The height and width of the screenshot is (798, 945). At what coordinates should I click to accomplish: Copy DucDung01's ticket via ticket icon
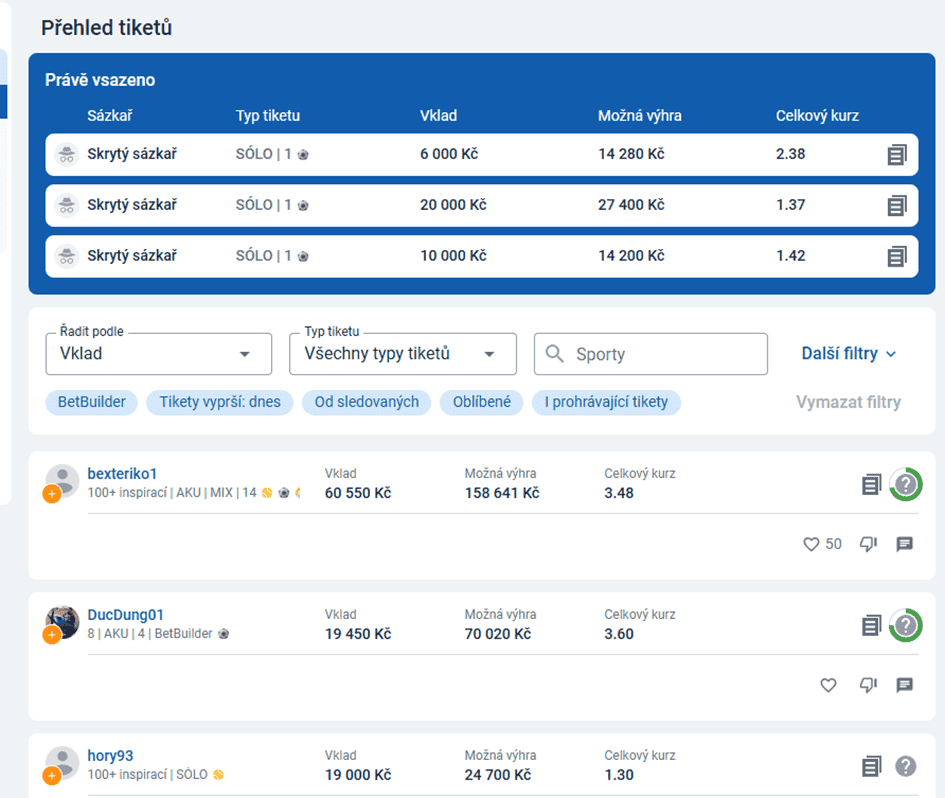pos(871,625)
